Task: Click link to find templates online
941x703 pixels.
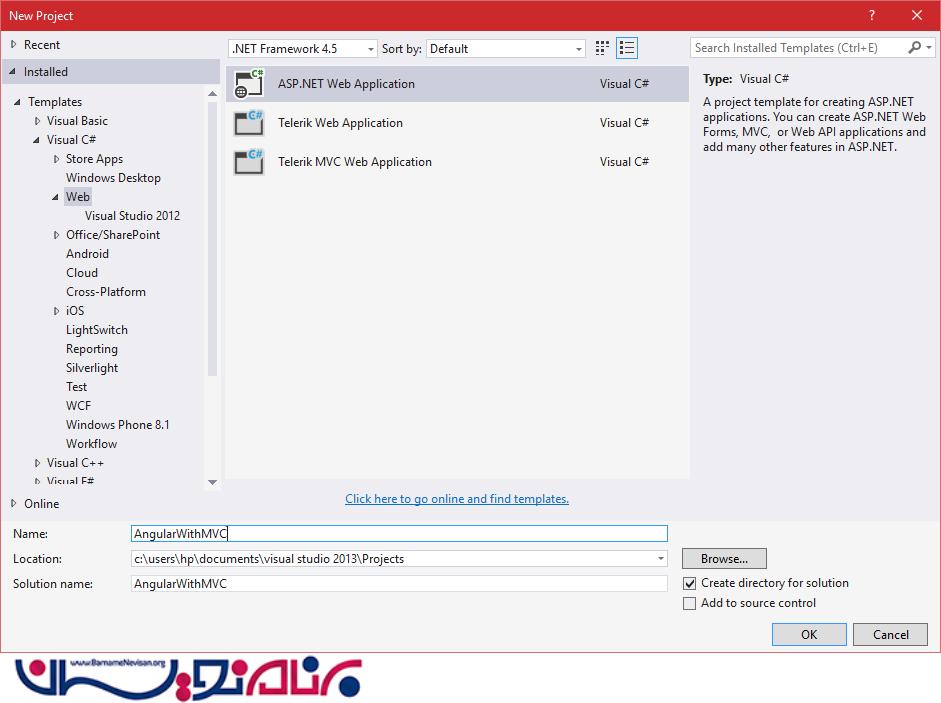Action: pos(457,499)
